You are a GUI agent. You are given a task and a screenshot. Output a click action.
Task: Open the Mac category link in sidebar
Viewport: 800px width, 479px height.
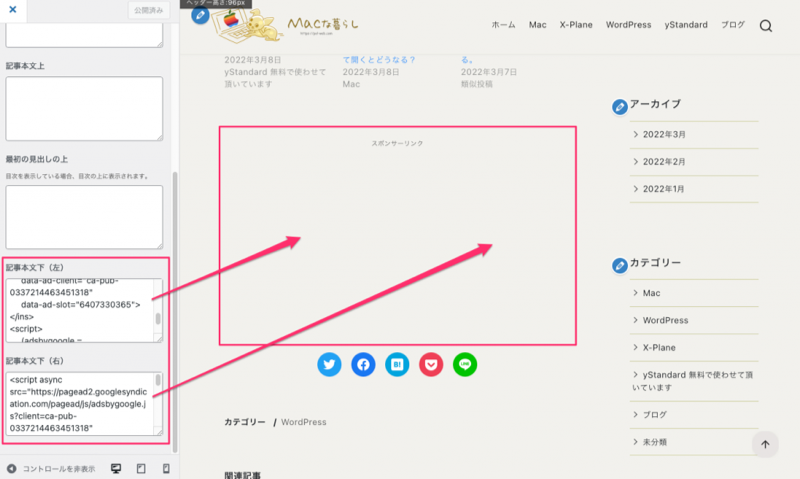[x=651, y=293]
